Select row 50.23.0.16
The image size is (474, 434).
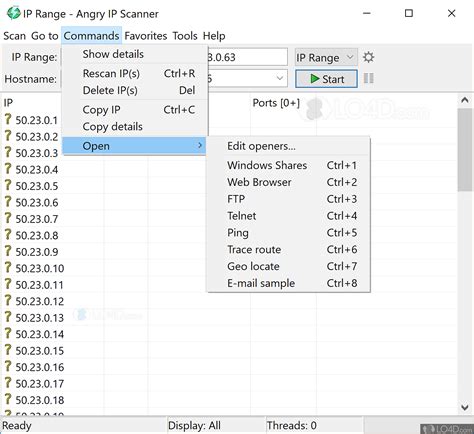pos(40,367)
